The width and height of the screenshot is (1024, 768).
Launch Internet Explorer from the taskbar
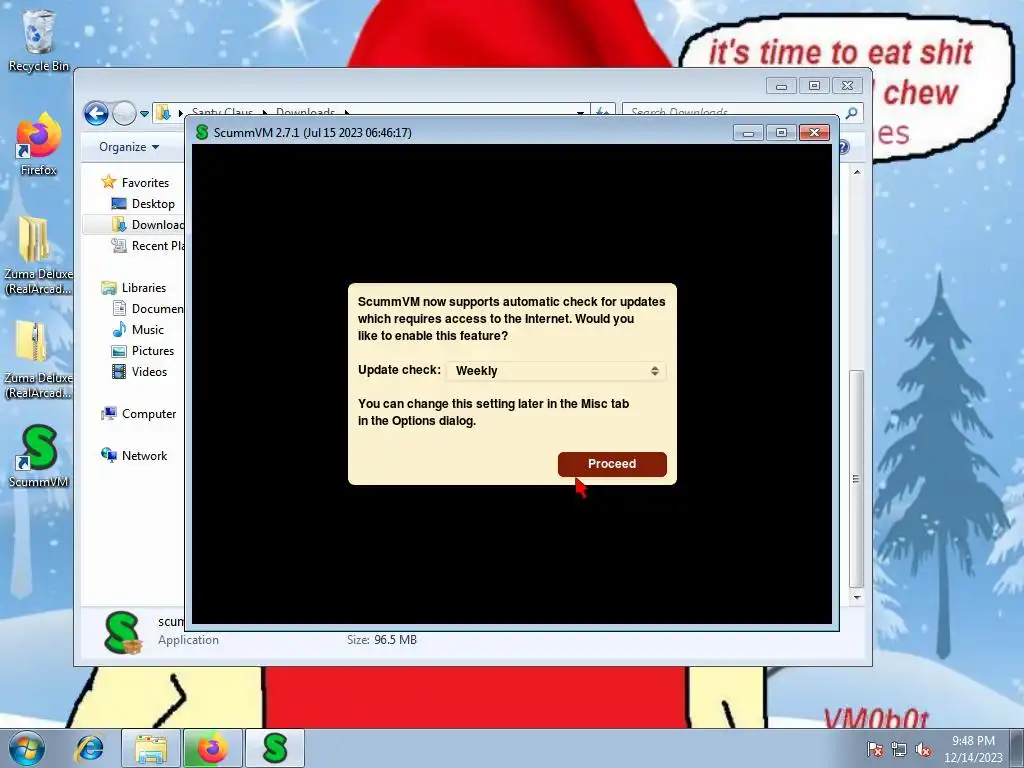point(89,748)
